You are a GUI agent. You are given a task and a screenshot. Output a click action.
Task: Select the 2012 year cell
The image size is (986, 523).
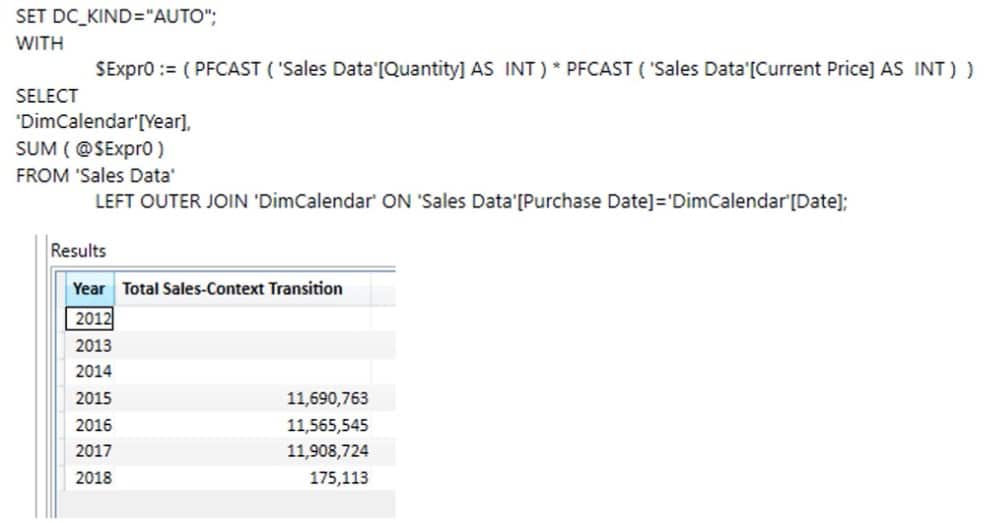tap(89, 319)
